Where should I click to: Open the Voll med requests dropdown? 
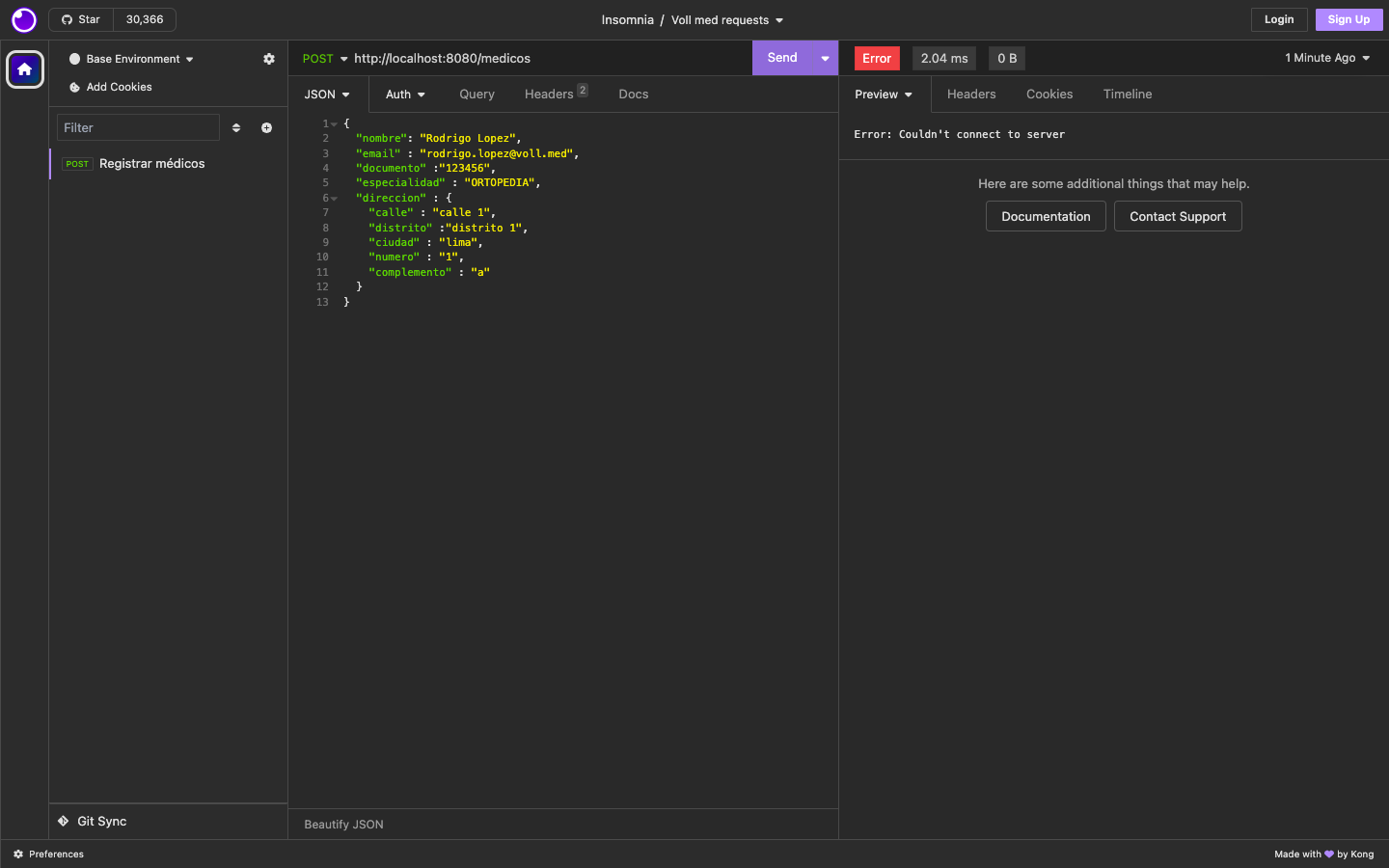(x=727, y=19)
